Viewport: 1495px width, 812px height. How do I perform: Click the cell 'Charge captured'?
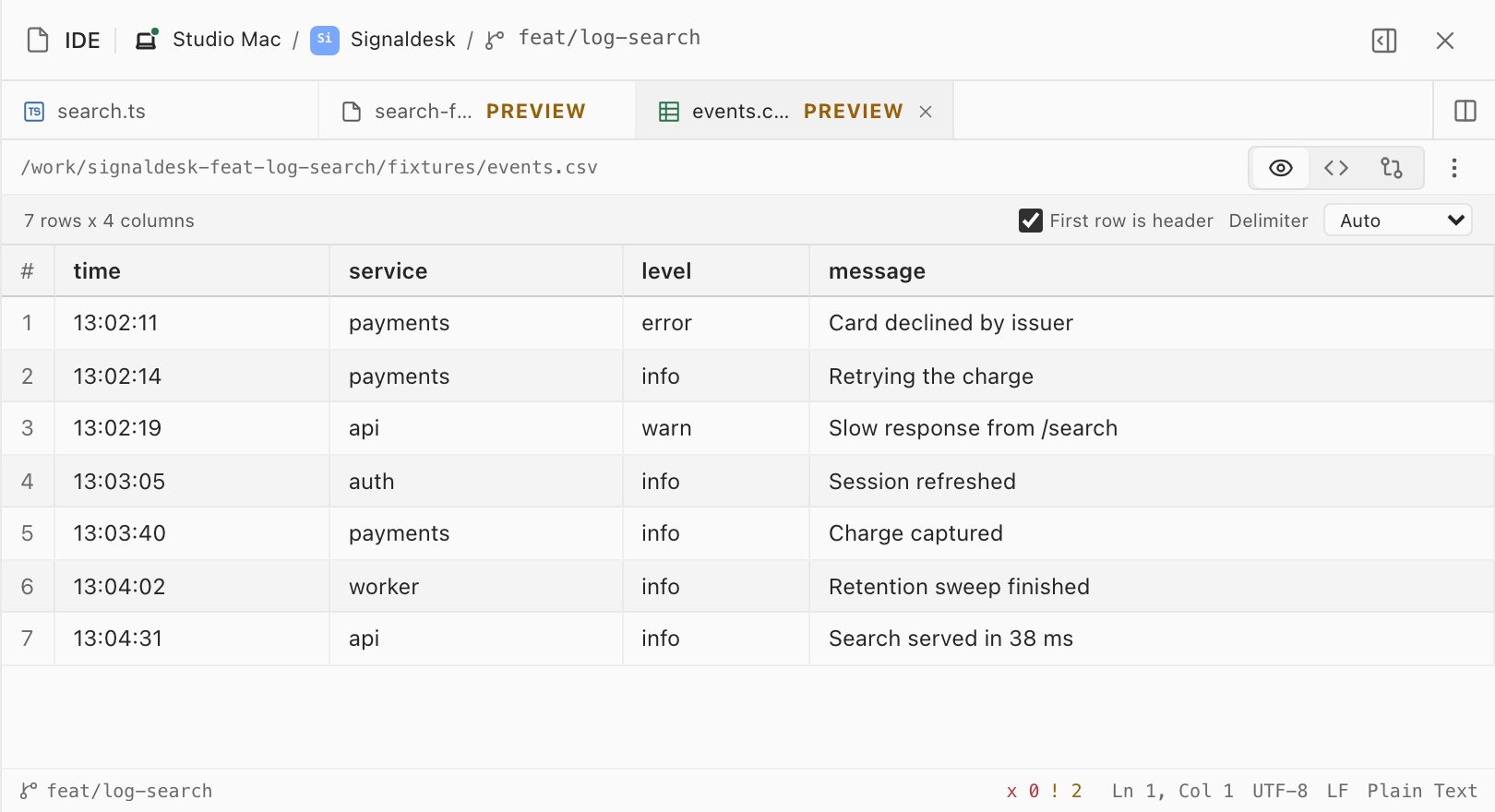click(1152, 533)
